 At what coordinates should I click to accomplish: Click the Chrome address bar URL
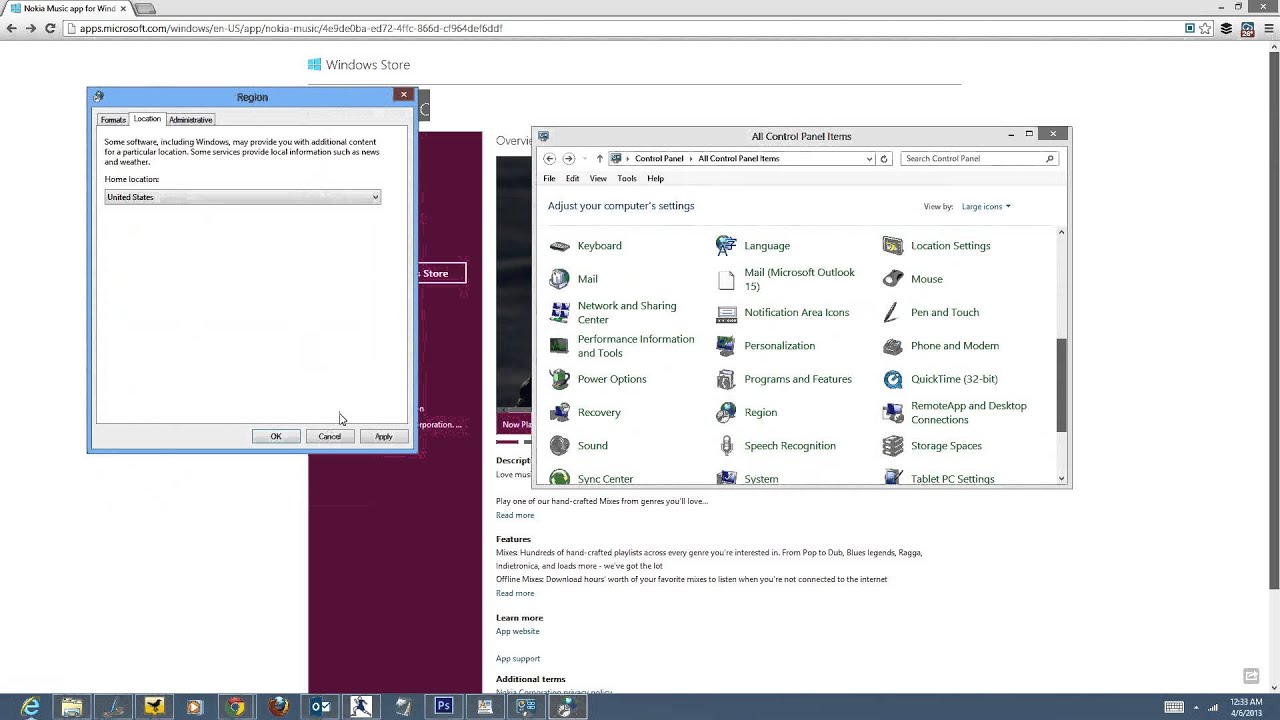[291, 28]
